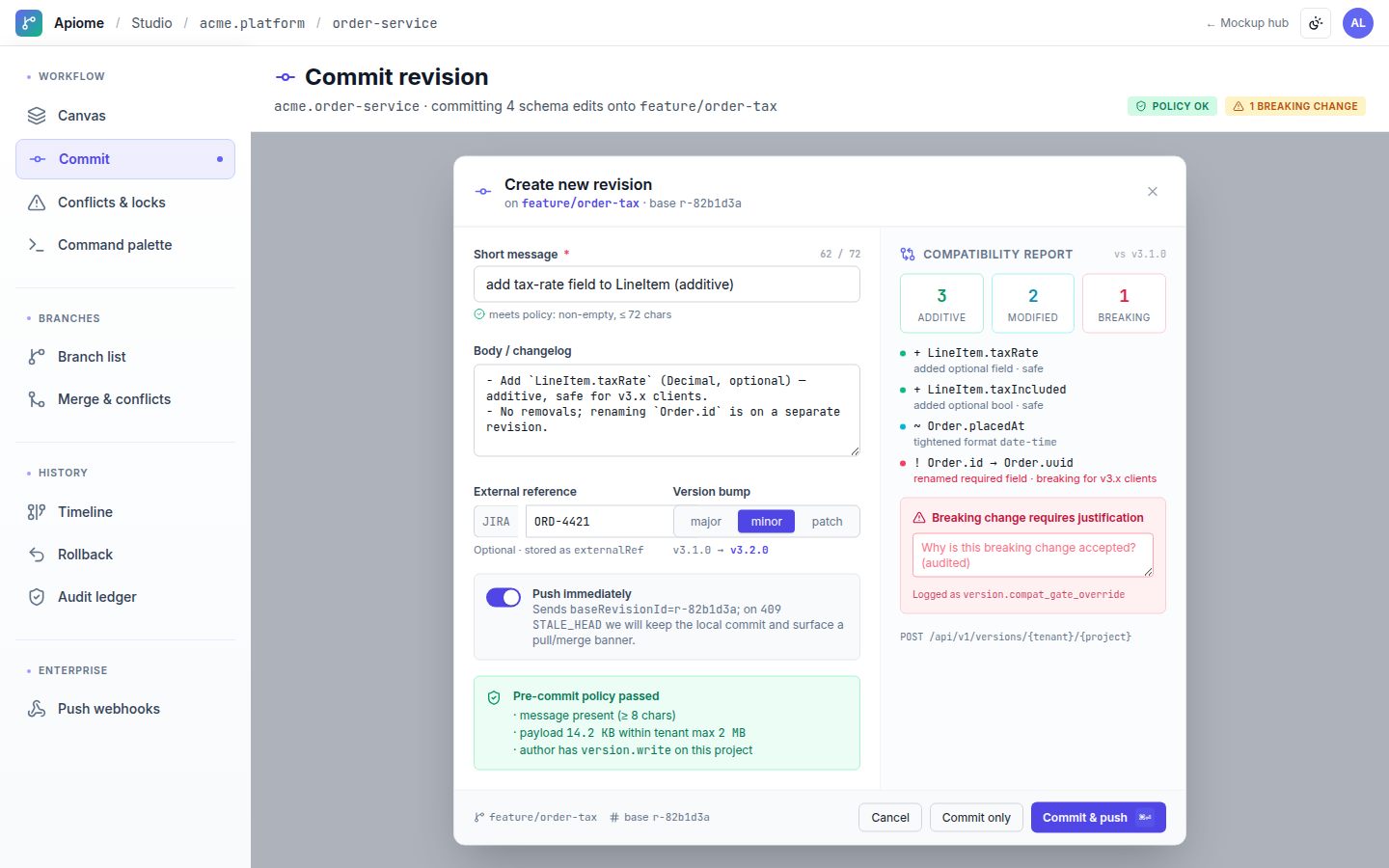Viewport: 1389px width, 868px height.
Task: Click the feature/order-tax branch link in the dialog header
Action: point(581,203)
